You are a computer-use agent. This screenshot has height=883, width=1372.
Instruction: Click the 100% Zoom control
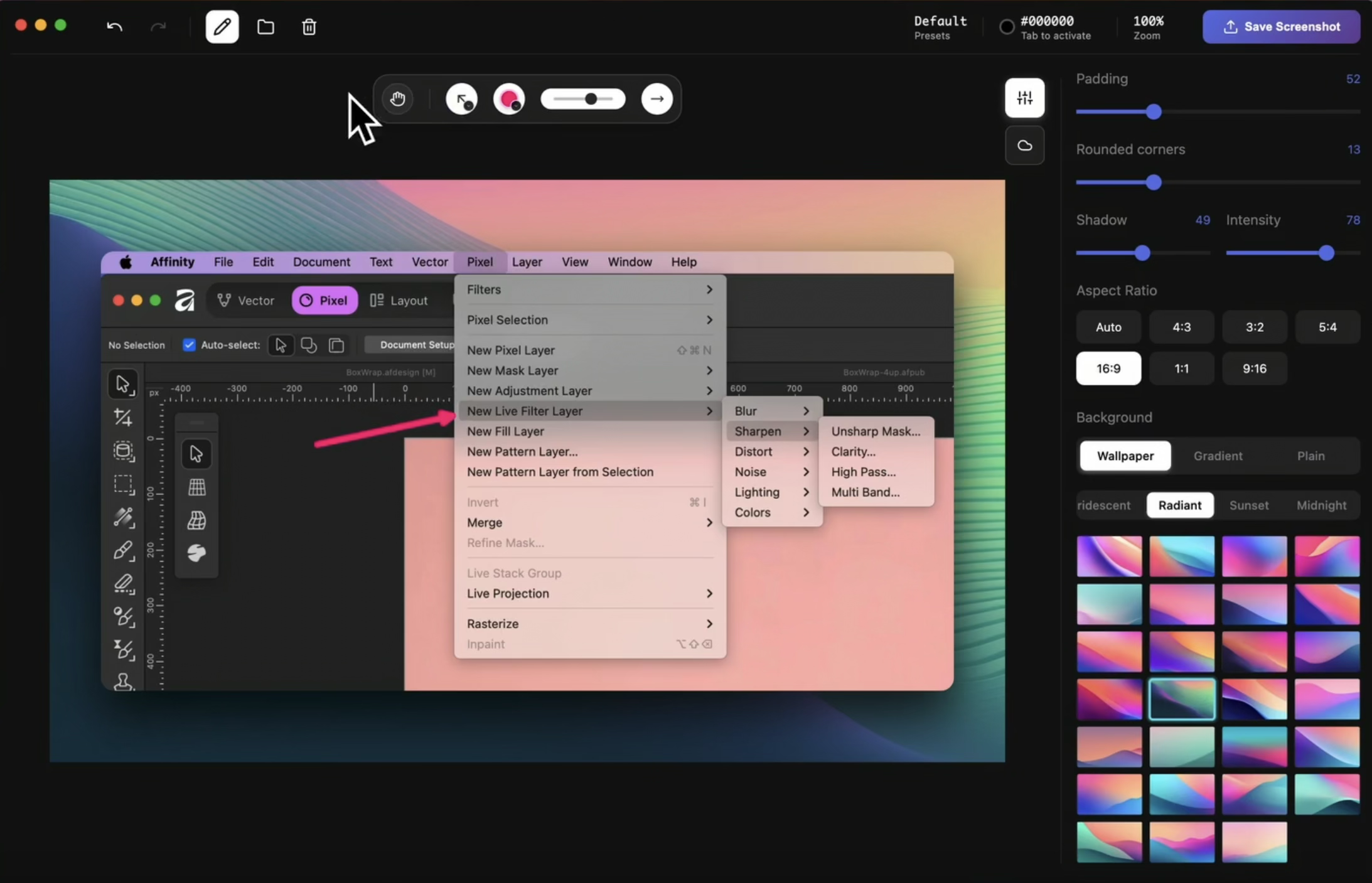[x=1148, y=27]
